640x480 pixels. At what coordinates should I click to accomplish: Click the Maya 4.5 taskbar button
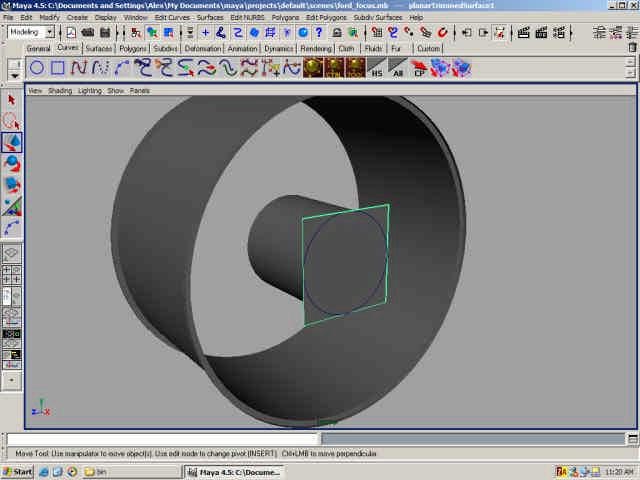click(236, 471)
